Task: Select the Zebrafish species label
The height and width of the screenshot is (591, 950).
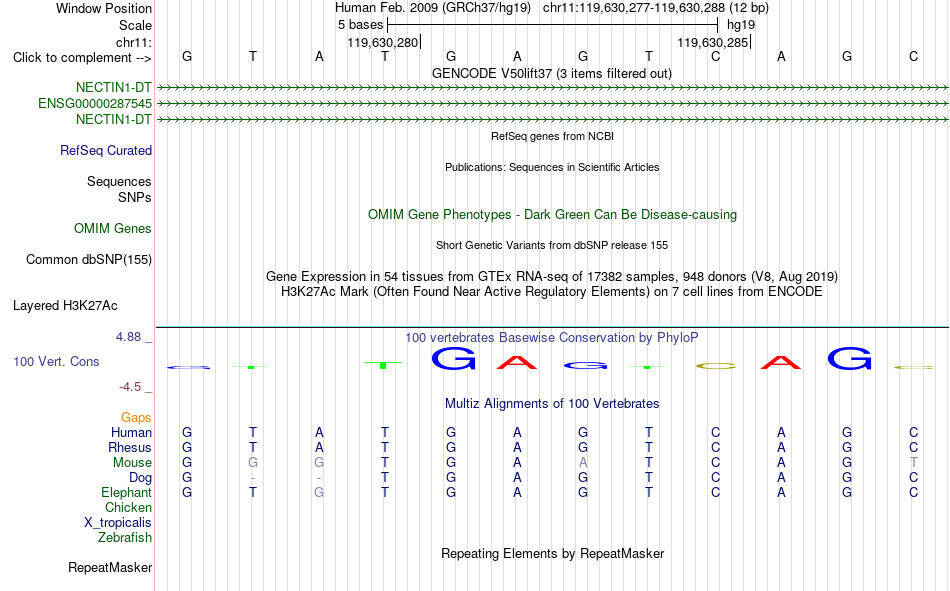Action: click(x=125, y=538)
